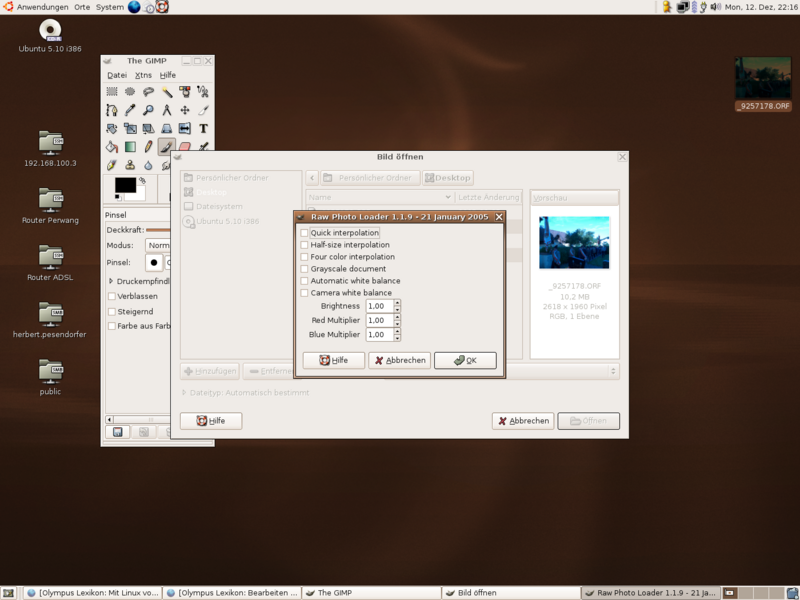800x600 pixels.
Task: Increase Brightness using its up arrow
Action: [397, 301]
